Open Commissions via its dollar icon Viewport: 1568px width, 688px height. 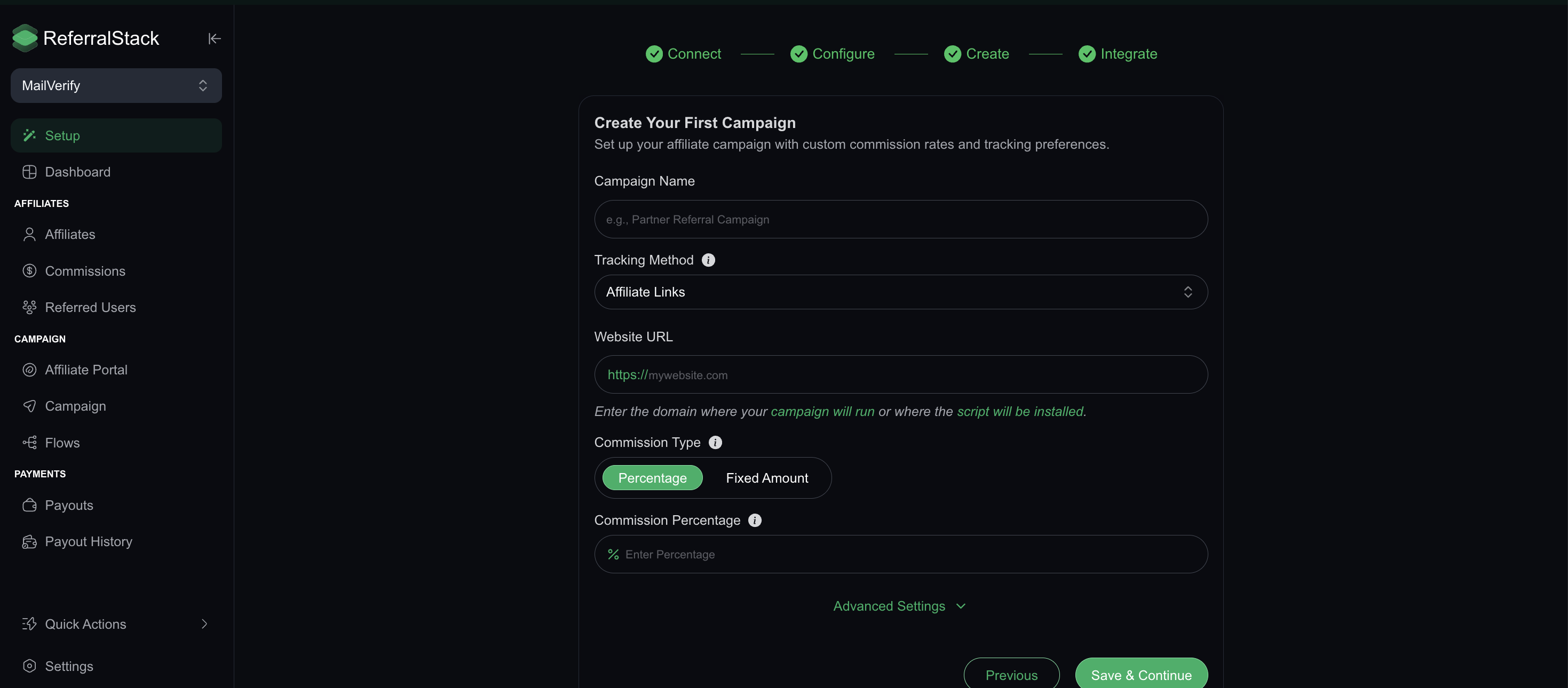click(29, 271)
